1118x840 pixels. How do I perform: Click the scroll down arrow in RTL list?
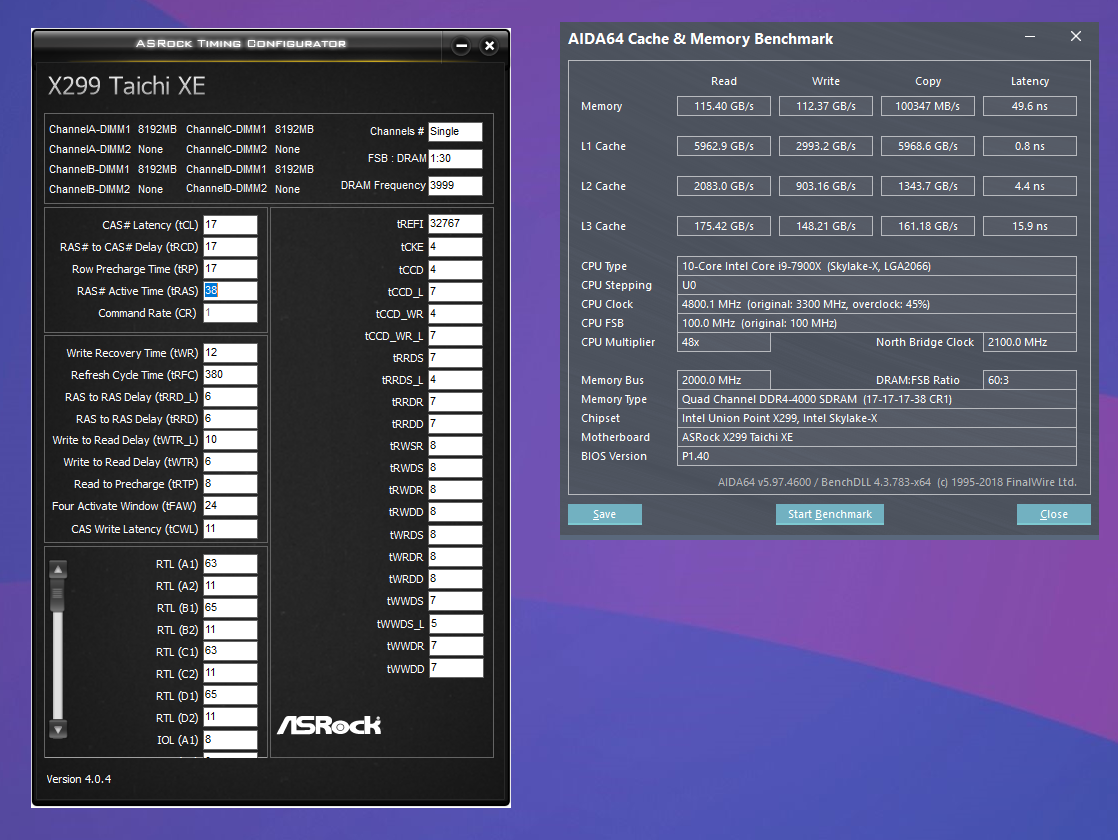[x=58, y=729]
